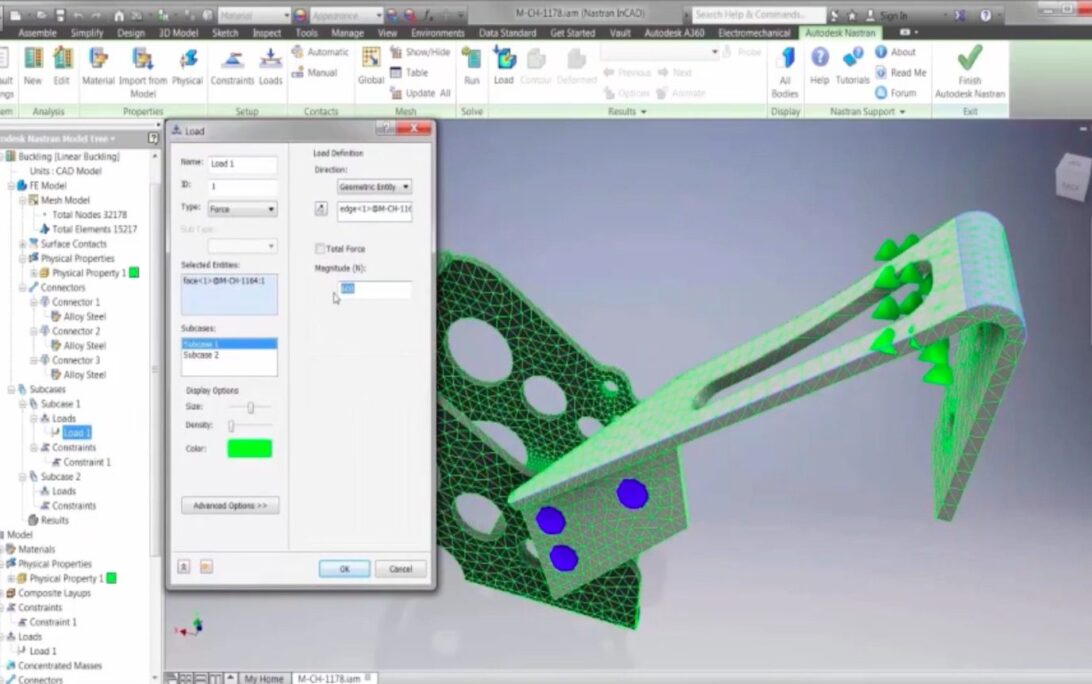Adjust the Density display slider
The height and width of the screenshot is (684, 1092).
231,426
